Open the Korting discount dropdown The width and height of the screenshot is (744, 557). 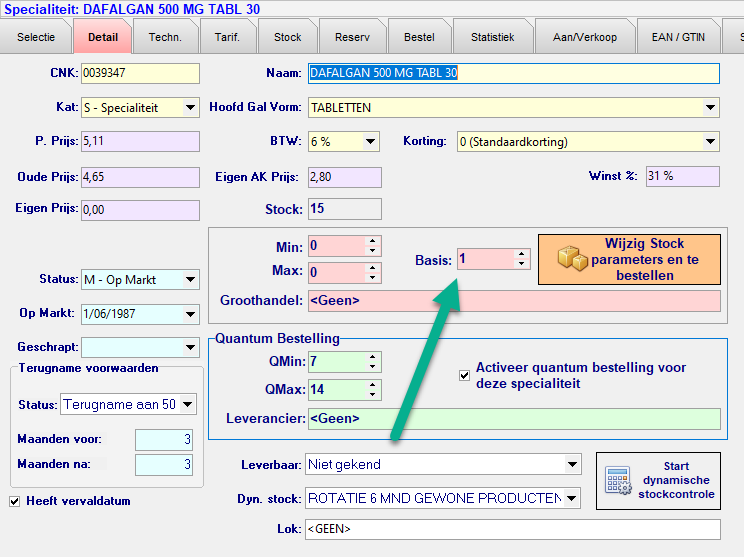pyautogui.click(x=710, y=142)
